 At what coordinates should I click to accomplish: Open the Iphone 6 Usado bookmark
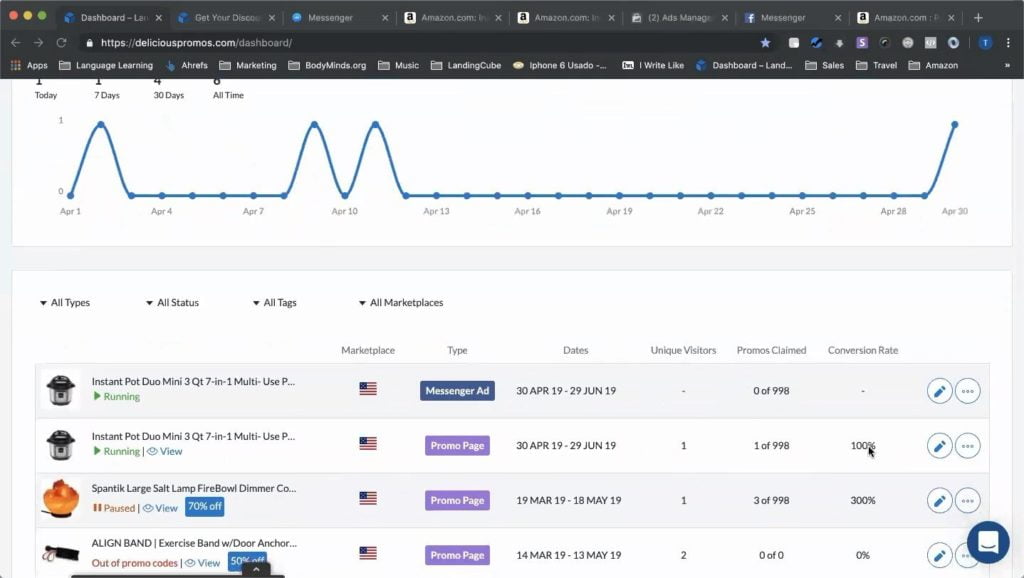pos(560,65)
